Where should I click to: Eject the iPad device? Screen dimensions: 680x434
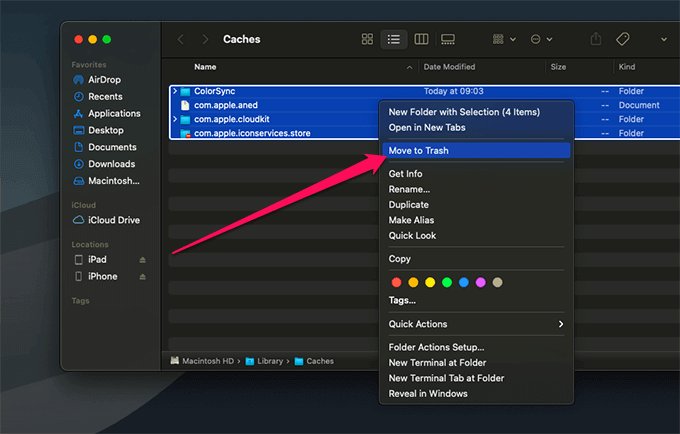click(x=142, y=260)
